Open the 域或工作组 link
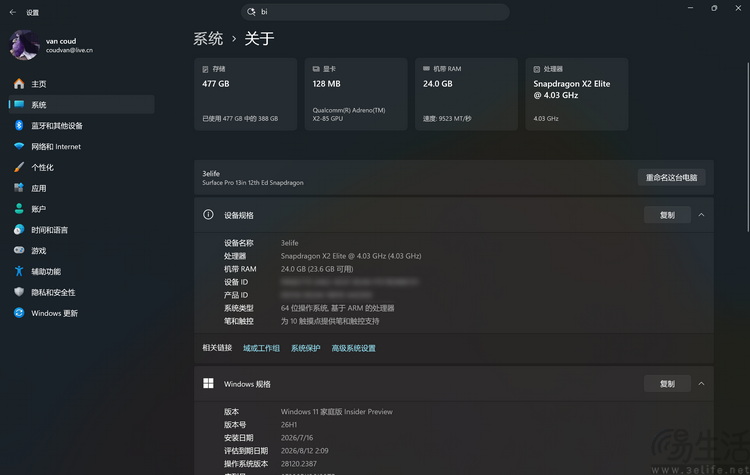The height and width of the screenshot is (475, 750). click(261, 348)
